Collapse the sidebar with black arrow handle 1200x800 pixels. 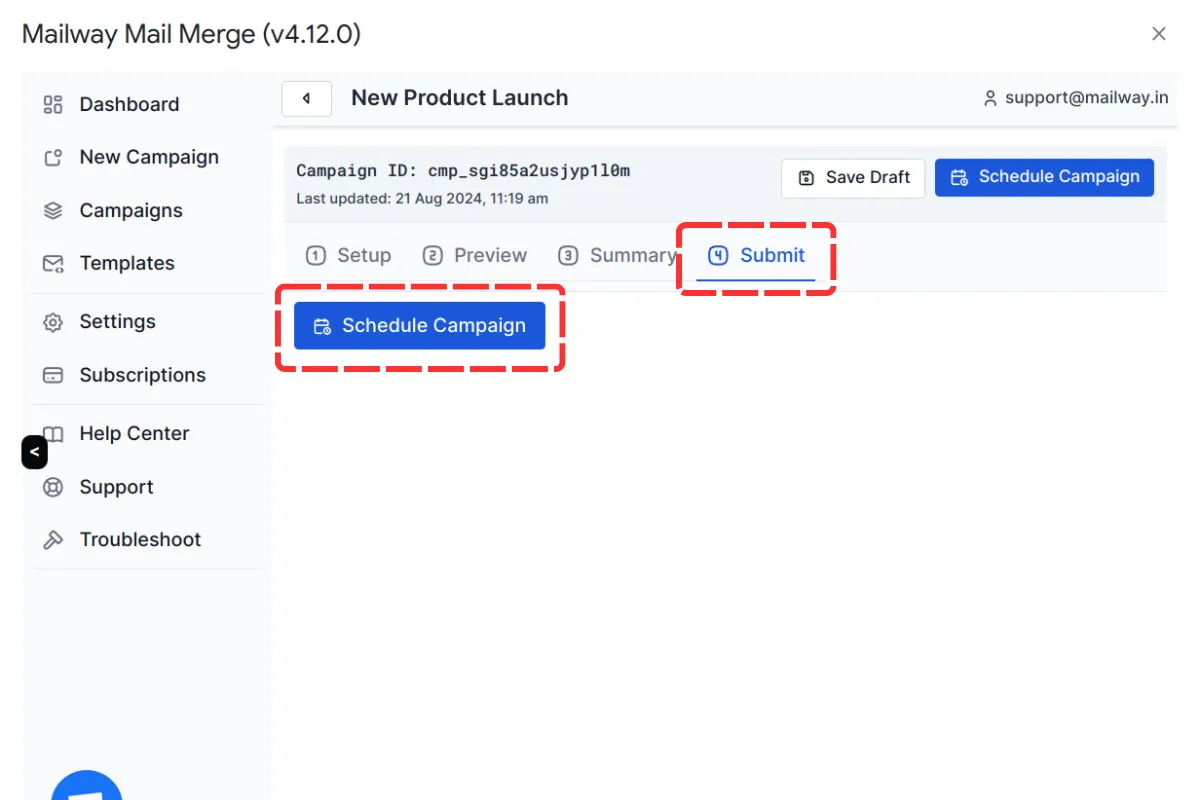[x=34, y=452]
